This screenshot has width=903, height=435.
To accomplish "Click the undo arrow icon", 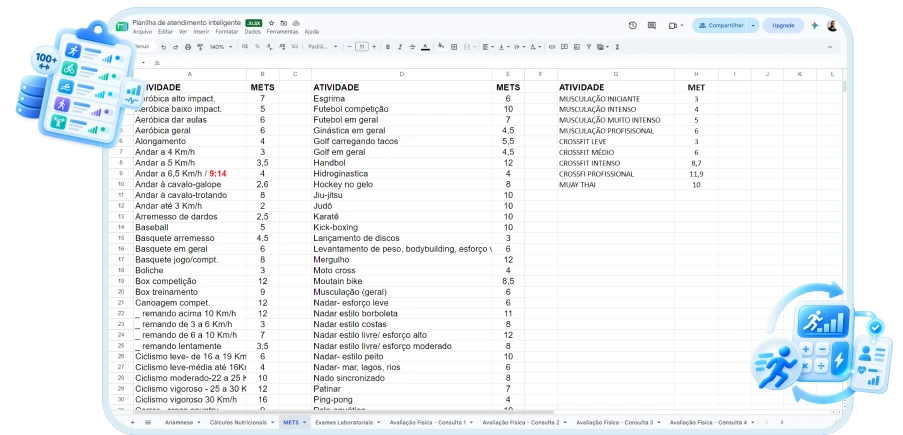I will click(x=164, y=47).
